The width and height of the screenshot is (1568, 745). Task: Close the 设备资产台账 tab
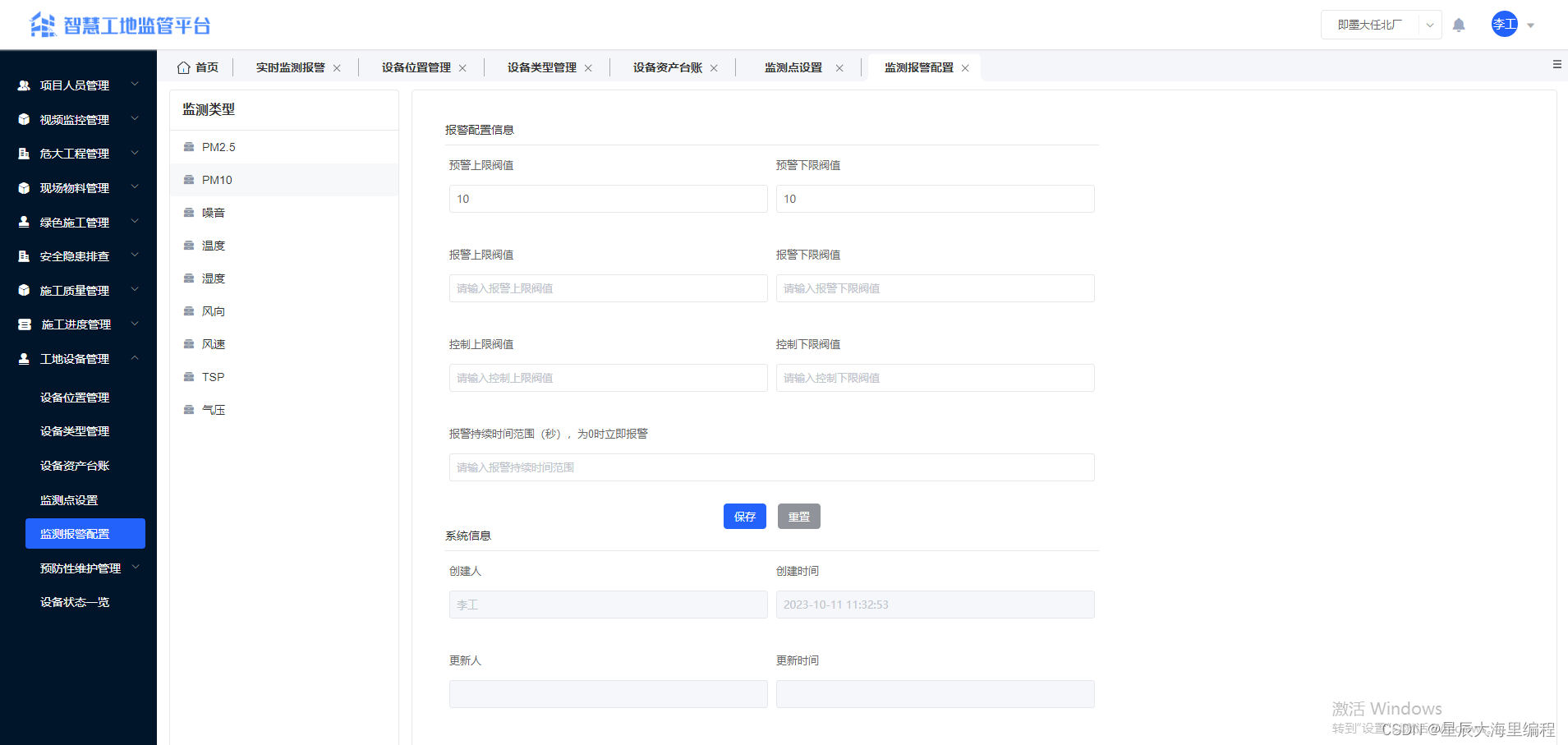tap(714, 68)
